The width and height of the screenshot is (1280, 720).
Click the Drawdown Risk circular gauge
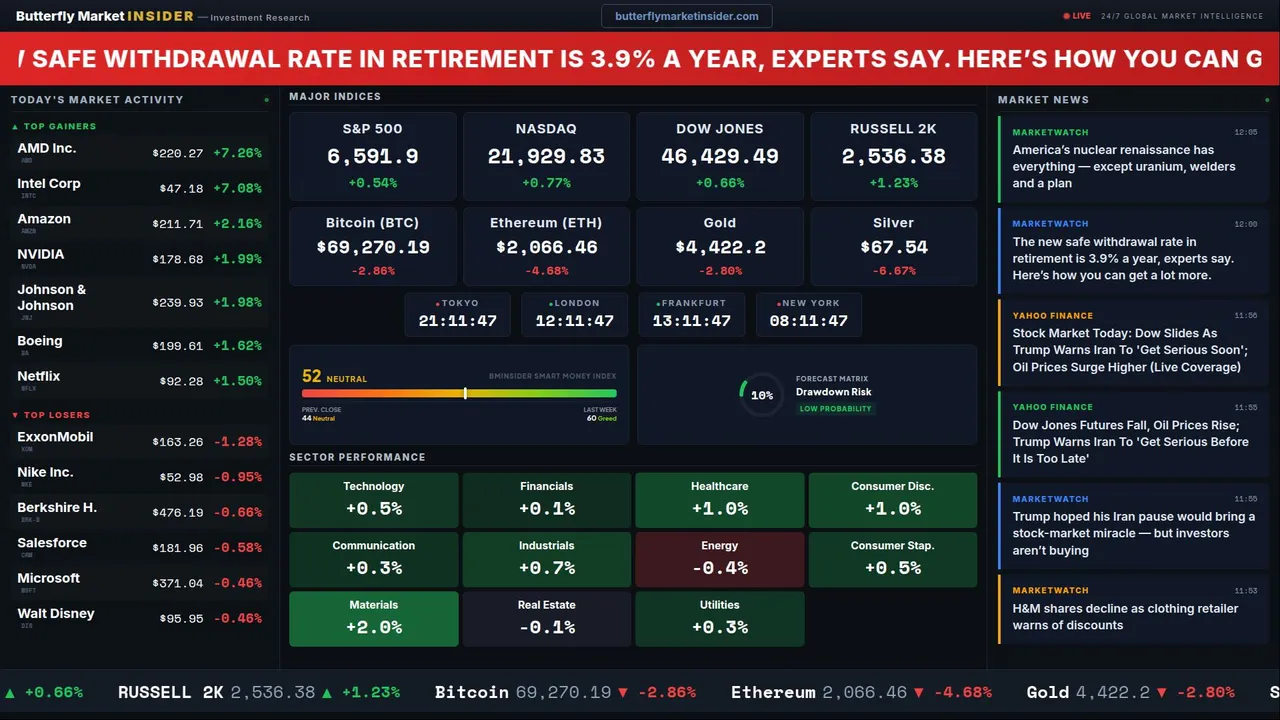click(x=761, y=395)
